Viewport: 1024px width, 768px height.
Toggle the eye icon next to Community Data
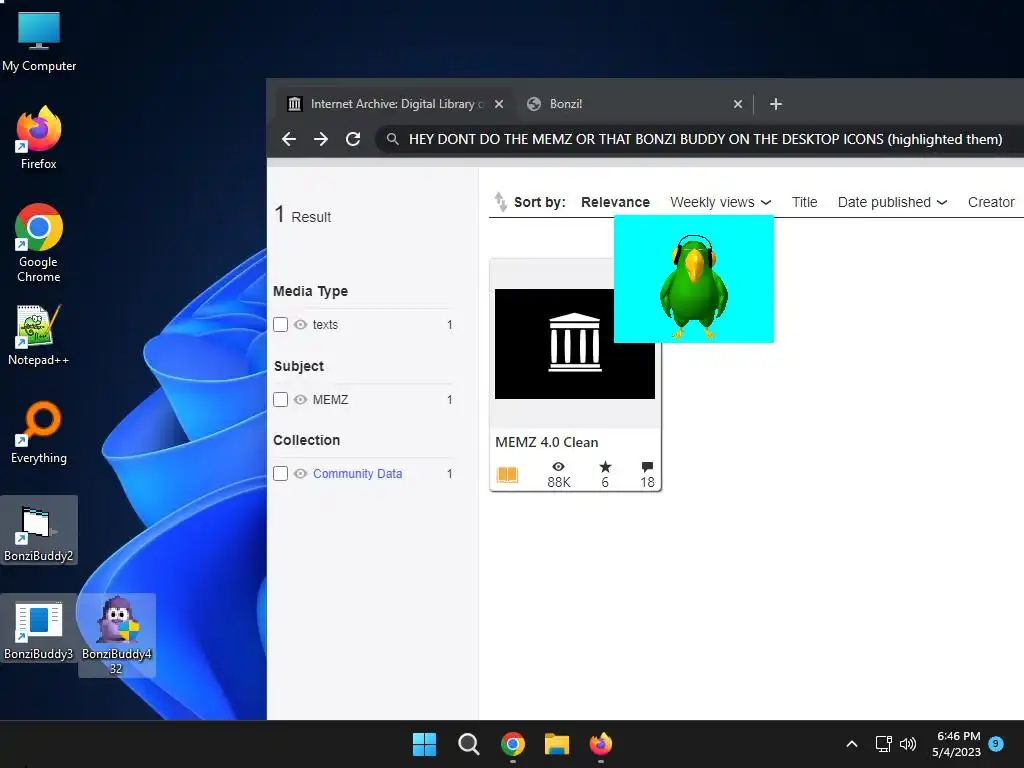[300, 473]
